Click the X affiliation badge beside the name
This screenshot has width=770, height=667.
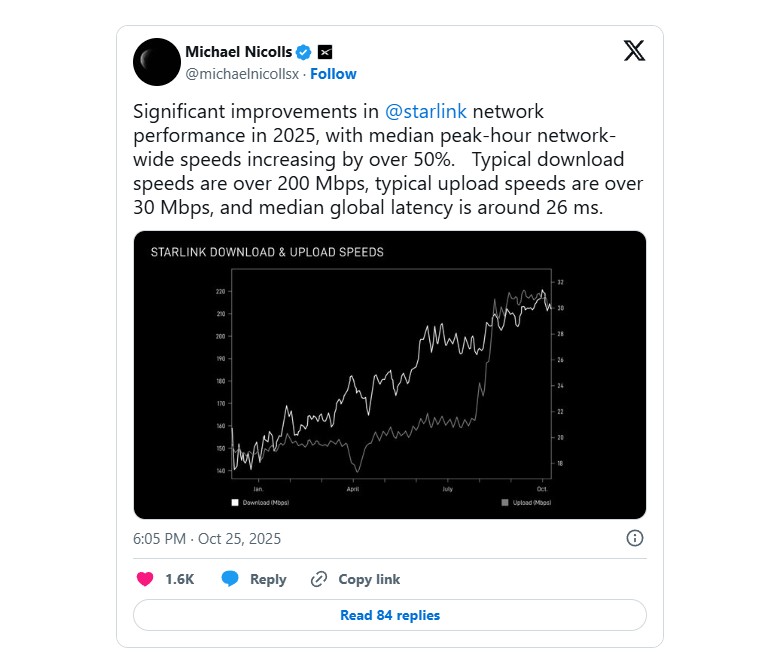tap(325, 52)
